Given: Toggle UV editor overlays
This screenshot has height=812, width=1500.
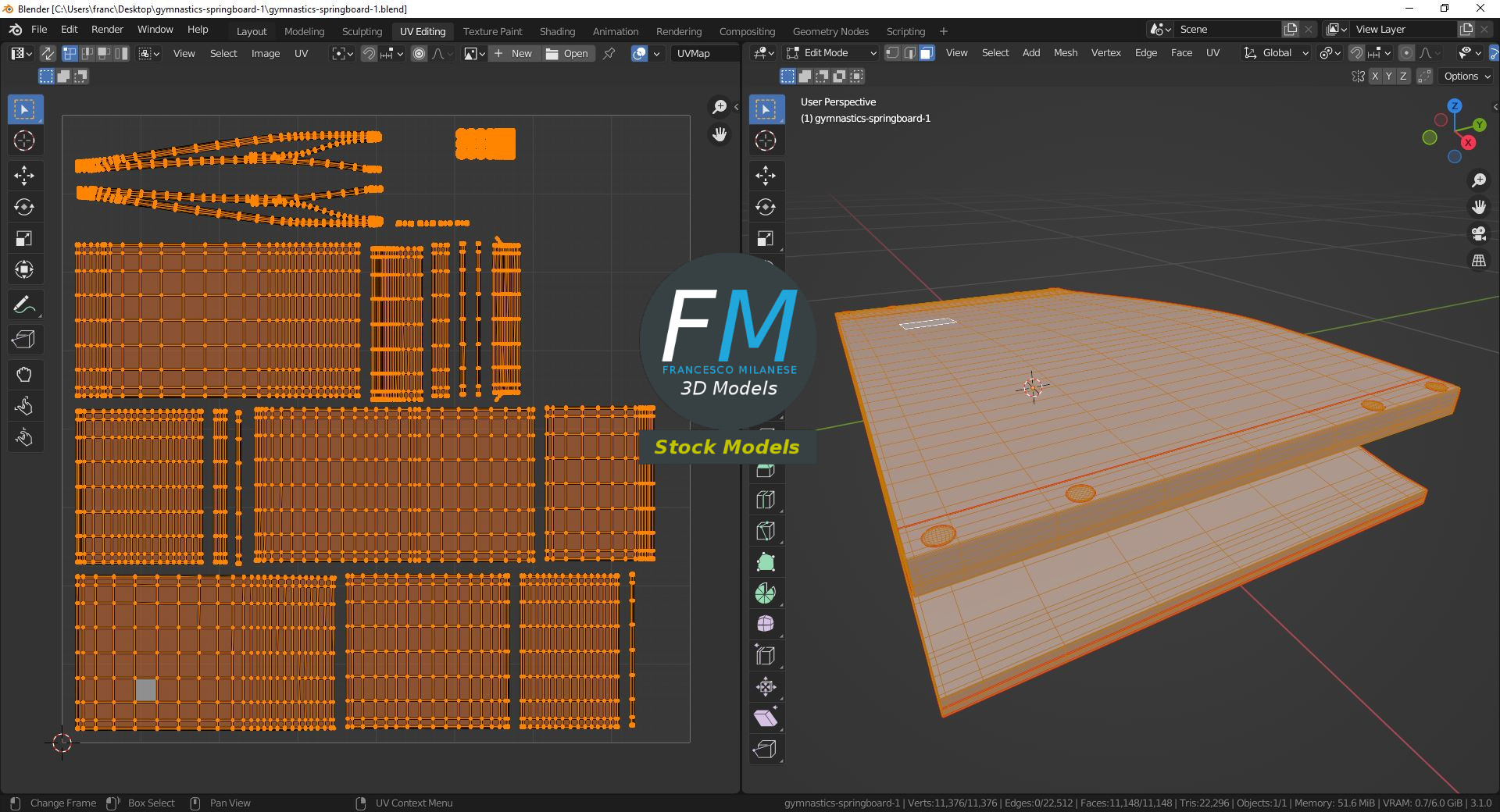Looking at the screenshot, I should (639, 53).
